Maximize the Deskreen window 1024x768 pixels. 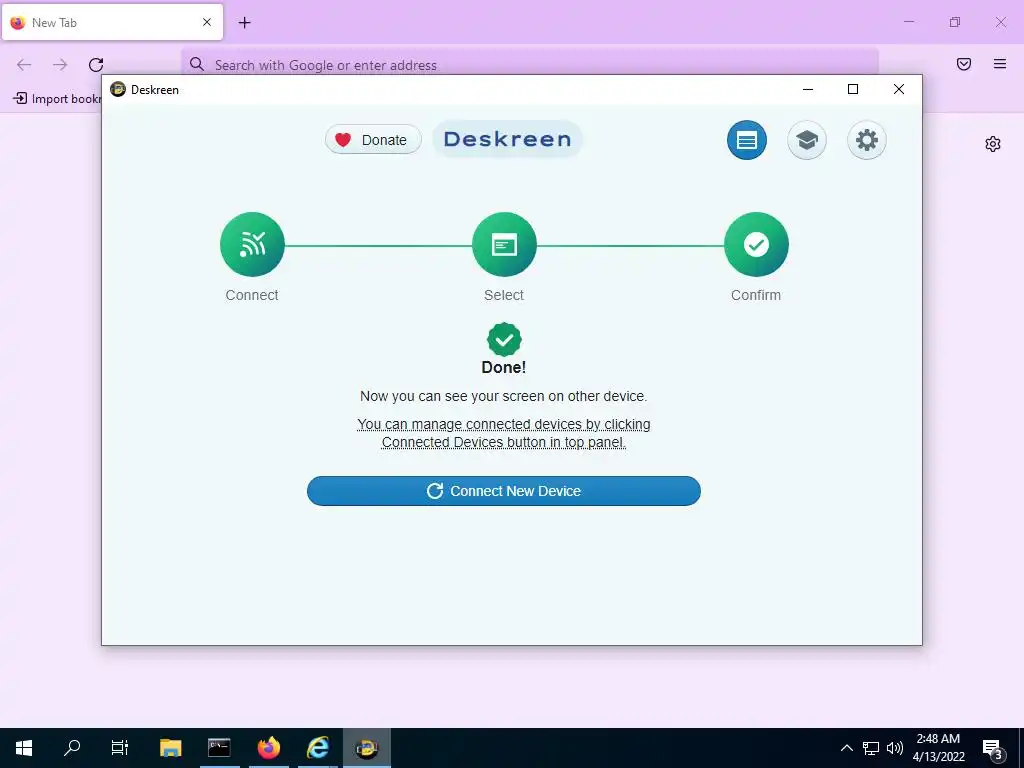pyautogui.click(x=853, y=89)
